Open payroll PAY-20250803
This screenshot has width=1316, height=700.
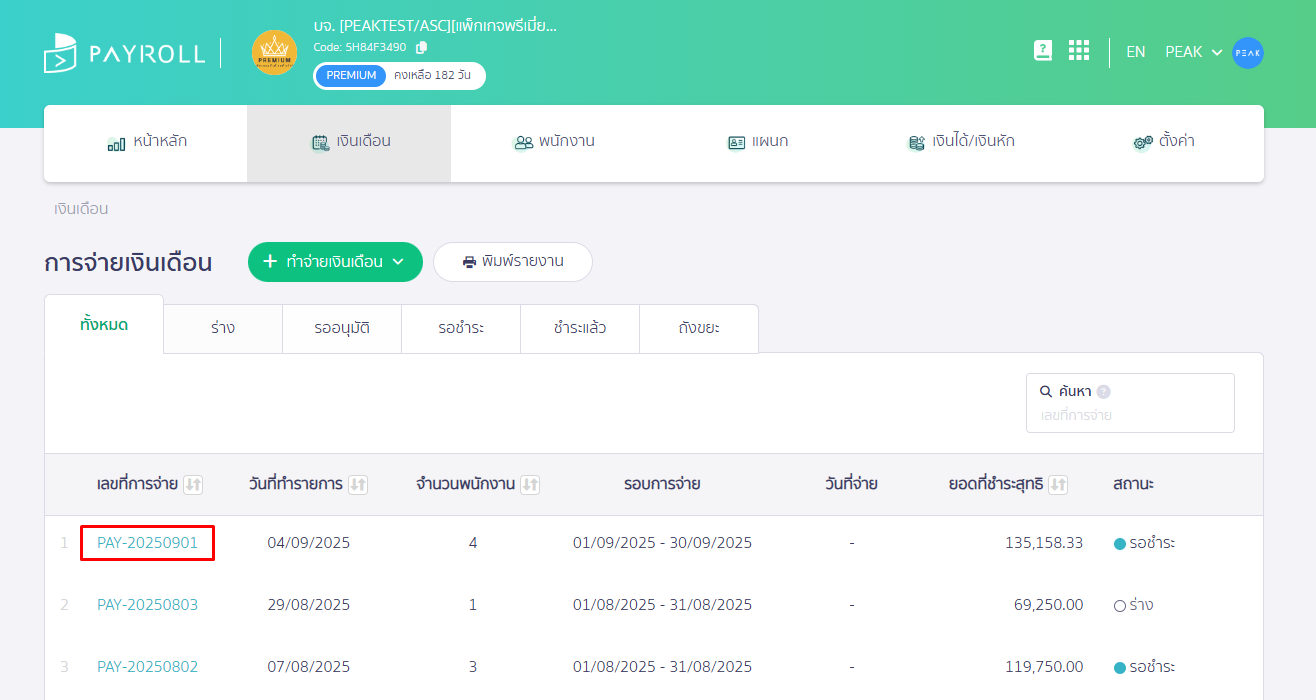click(x=148, y=605)
